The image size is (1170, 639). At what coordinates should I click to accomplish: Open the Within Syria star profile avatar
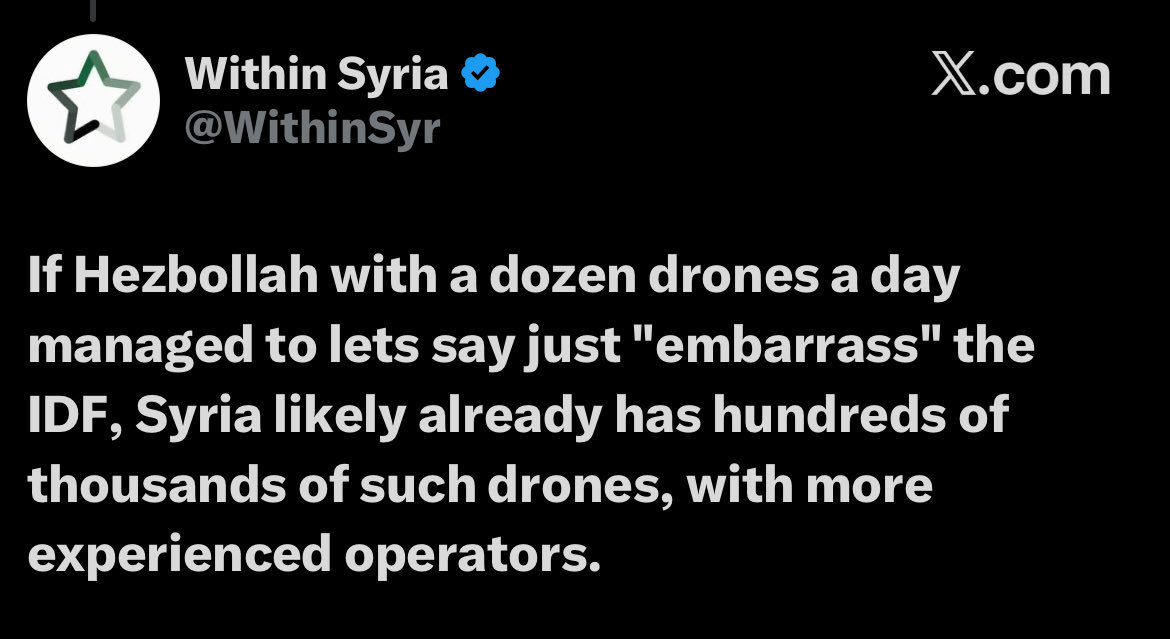click(x=93, y=100)
